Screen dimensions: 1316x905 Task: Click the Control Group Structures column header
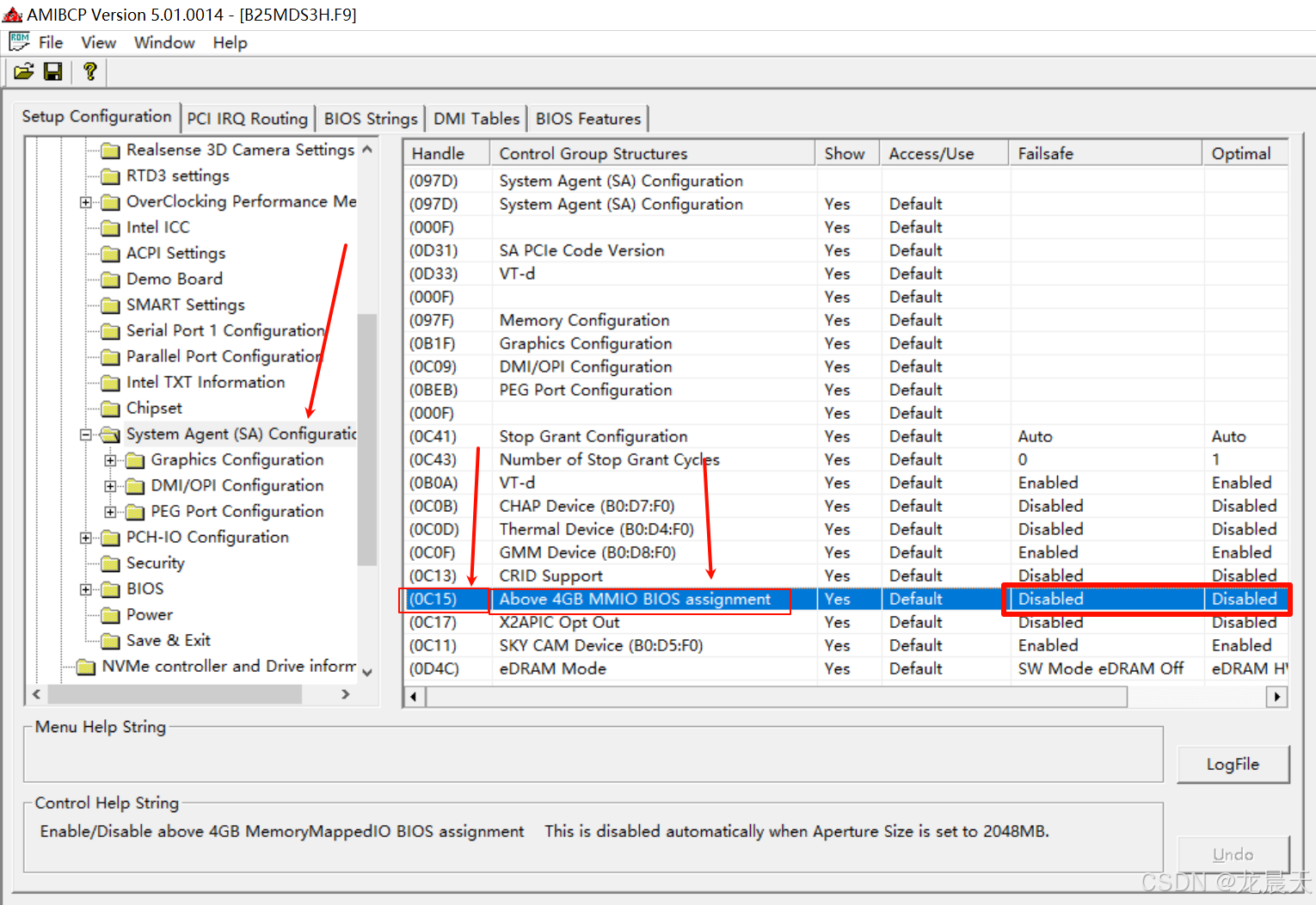coord(652,153)
